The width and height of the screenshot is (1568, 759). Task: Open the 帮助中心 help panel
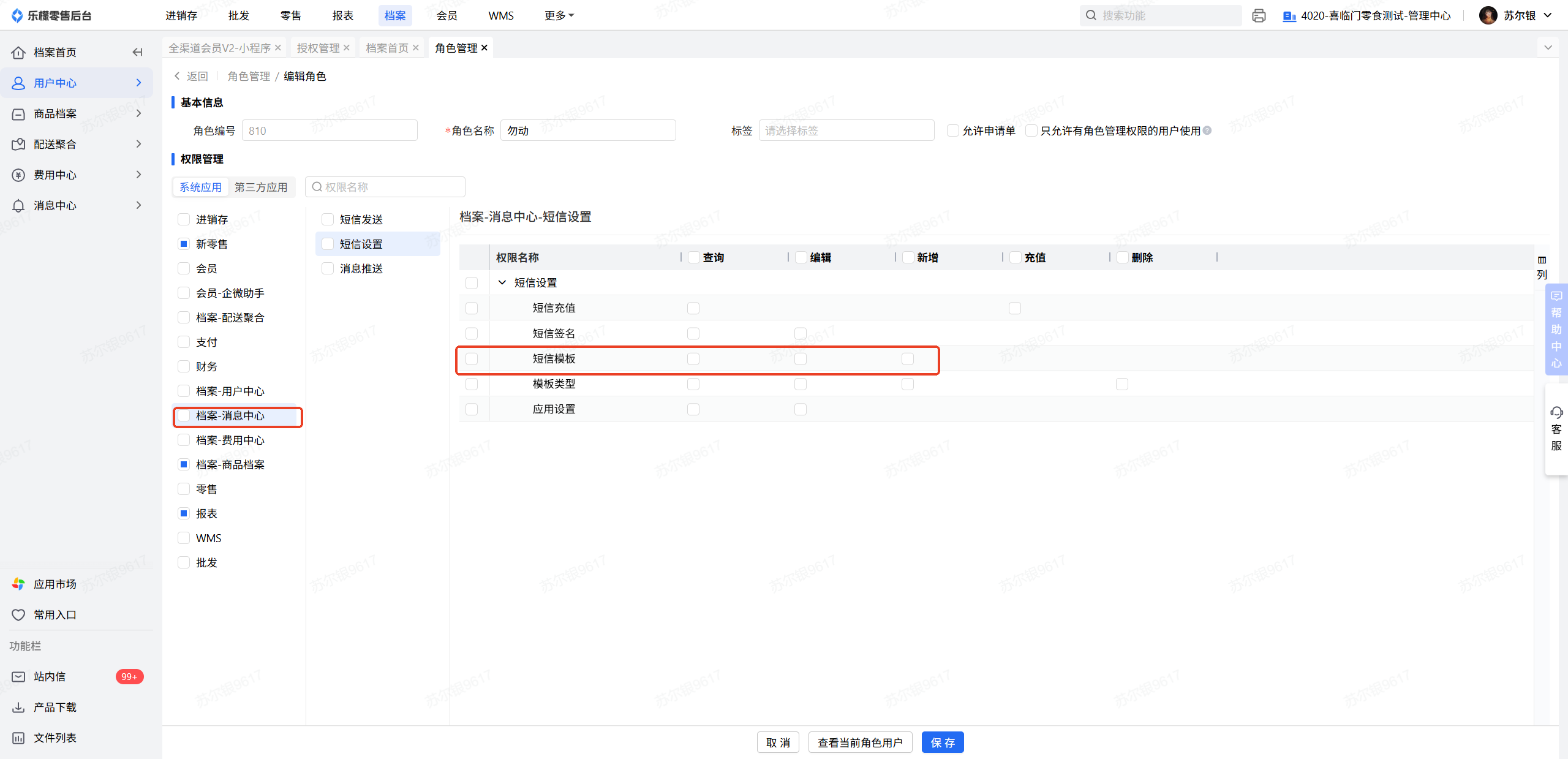(1556, 330)
